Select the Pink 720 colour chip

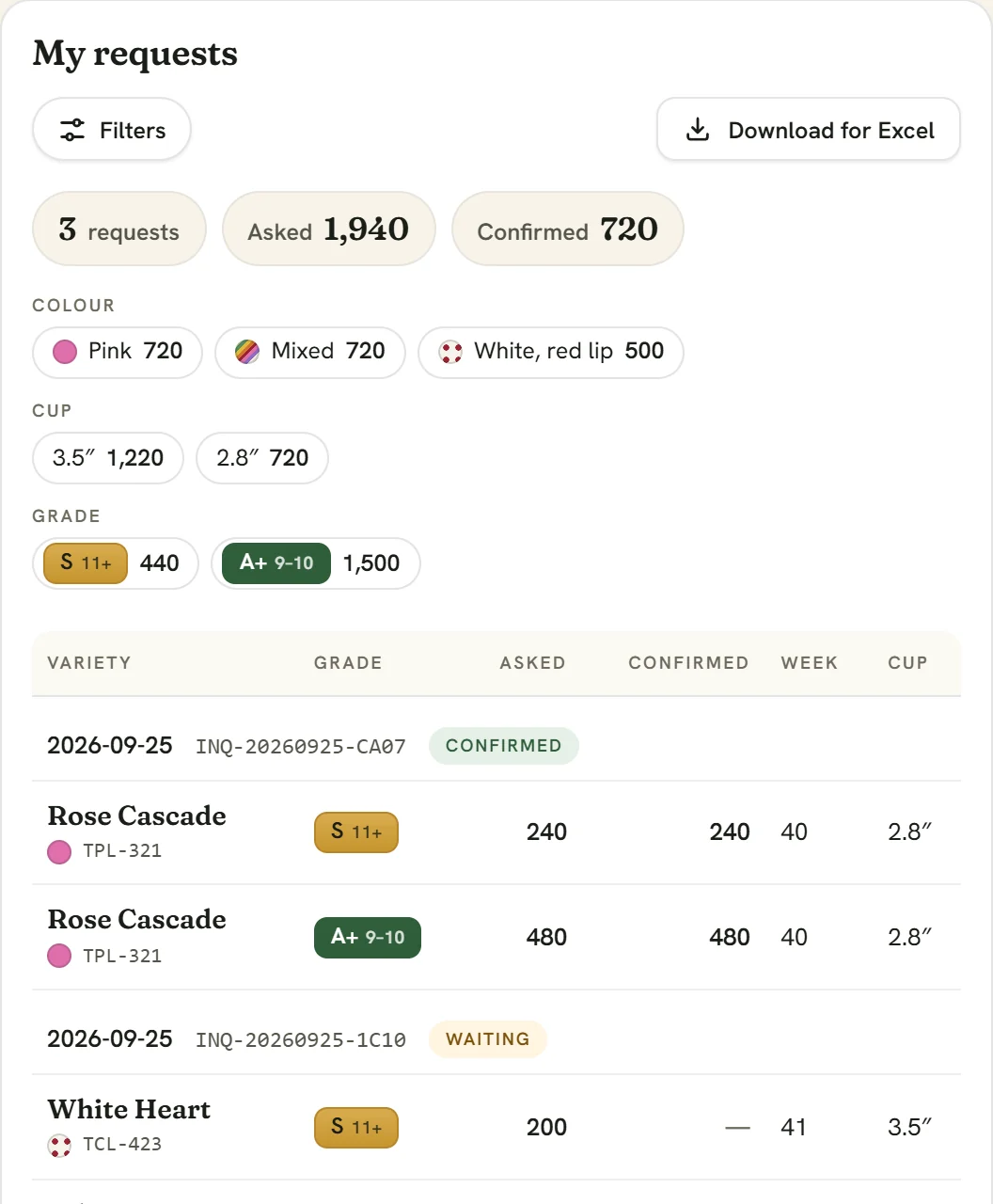tap(118, 352)
